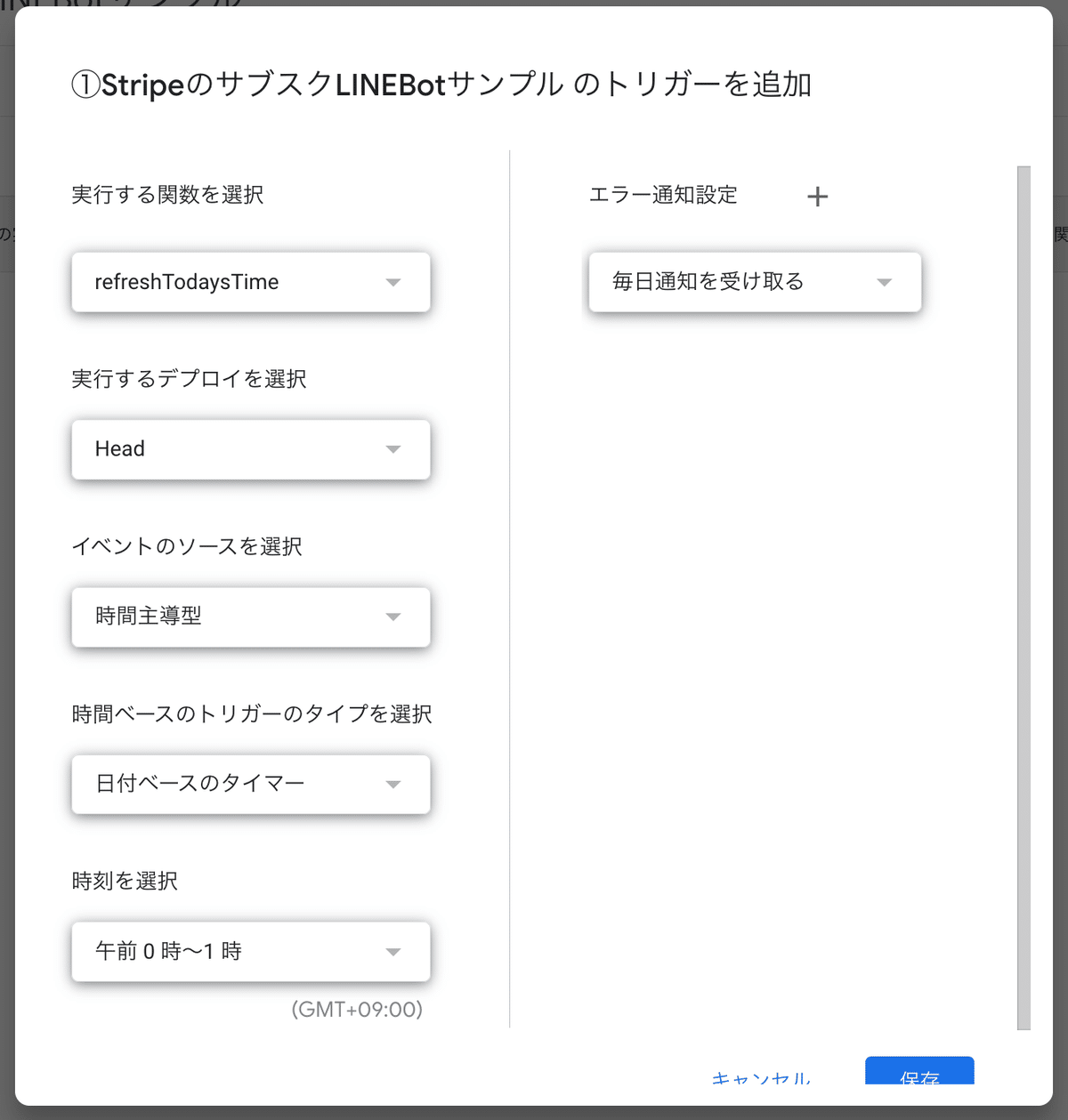This screenshot has width=1068, height=1120.
Task: Click the 実行する関数を選択 label
Action: point(167,195)
